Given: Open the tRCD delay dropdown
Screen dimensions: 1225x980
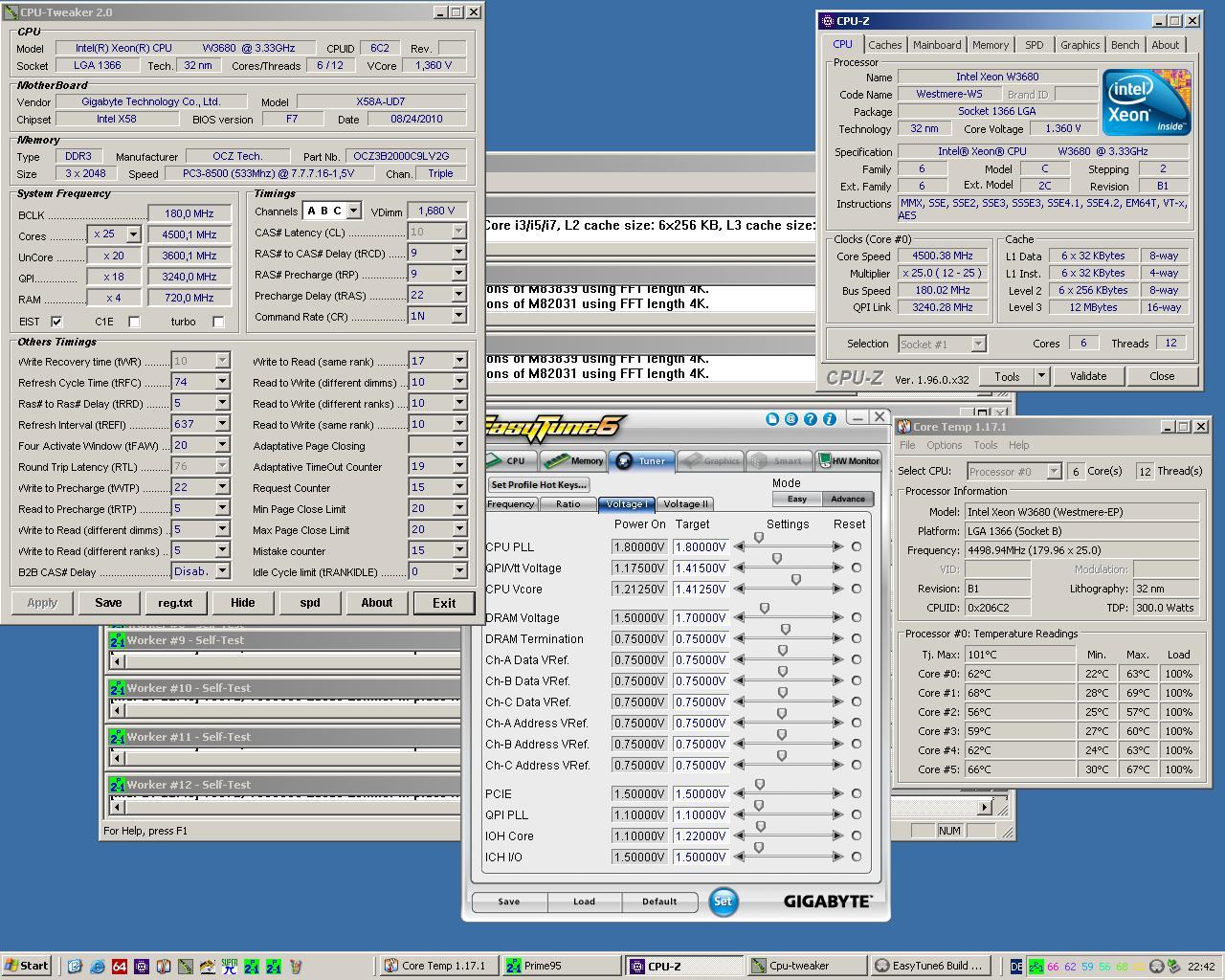Looking at the screenshot, I should pyautogui.click(x=458, y=253).
